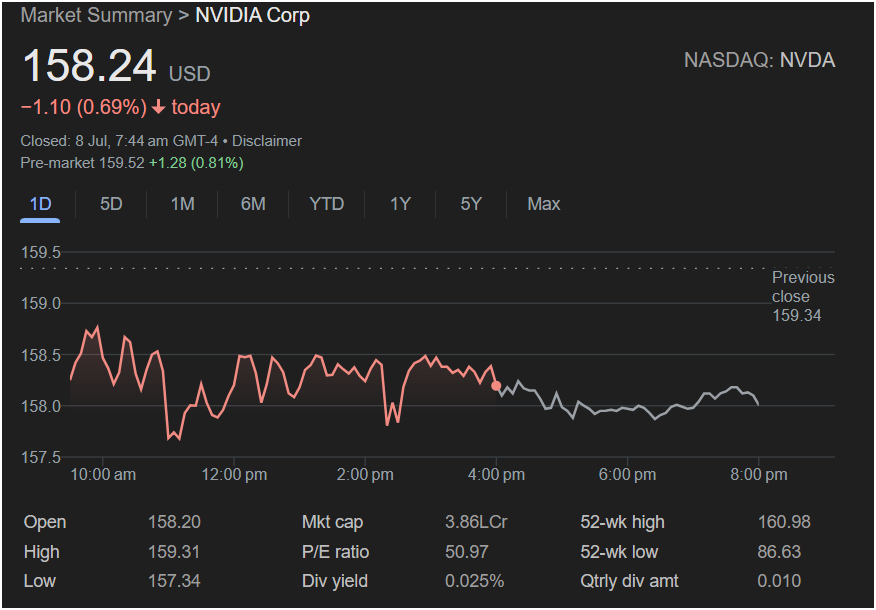The image size is (876, 610).
Task: Show the 6M price history
Action: pos(253,204)
